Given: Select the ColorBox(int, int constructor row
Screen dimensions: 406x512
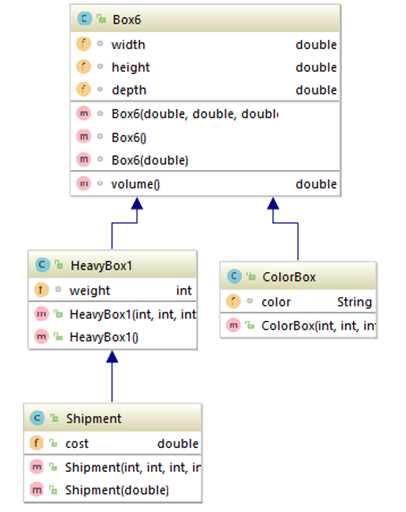Looking at the screenshot, I should [298, 325].
